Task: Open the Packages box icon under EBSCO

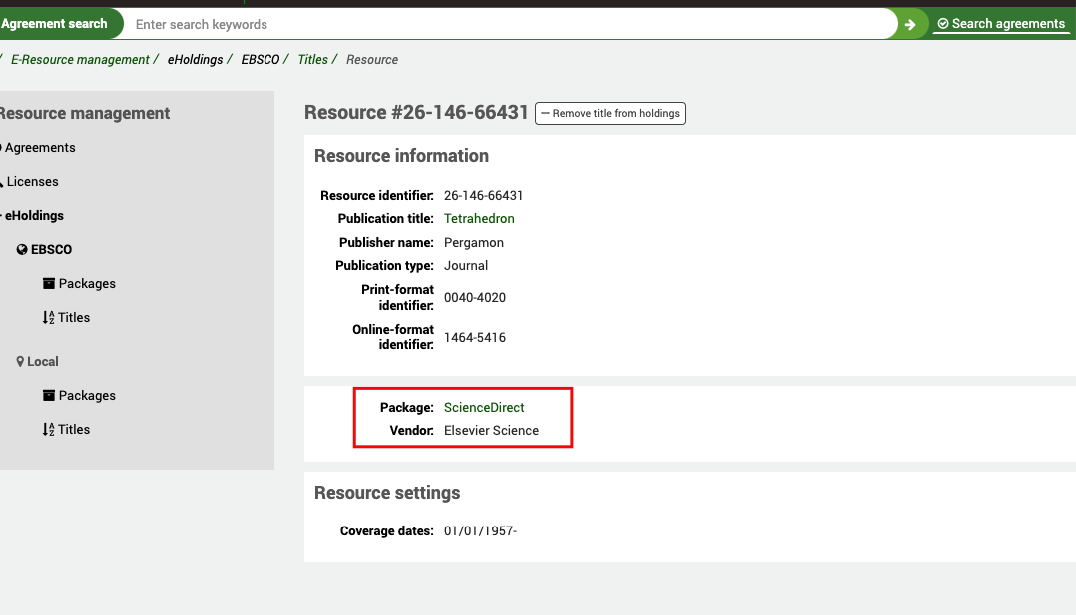Action: (x=48, y=283)
